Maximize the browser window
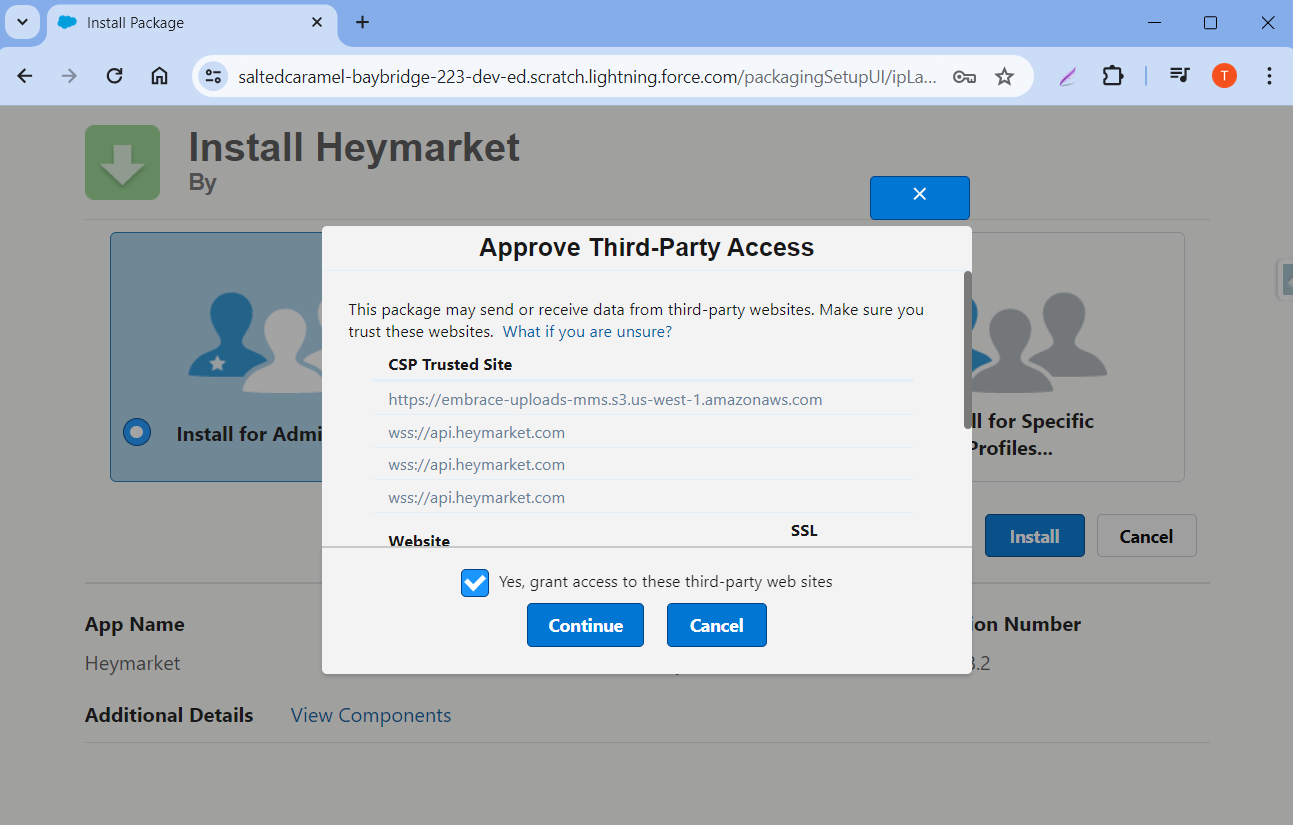The height and width of the screenshot is (825, 1293). pos(1210,22)
